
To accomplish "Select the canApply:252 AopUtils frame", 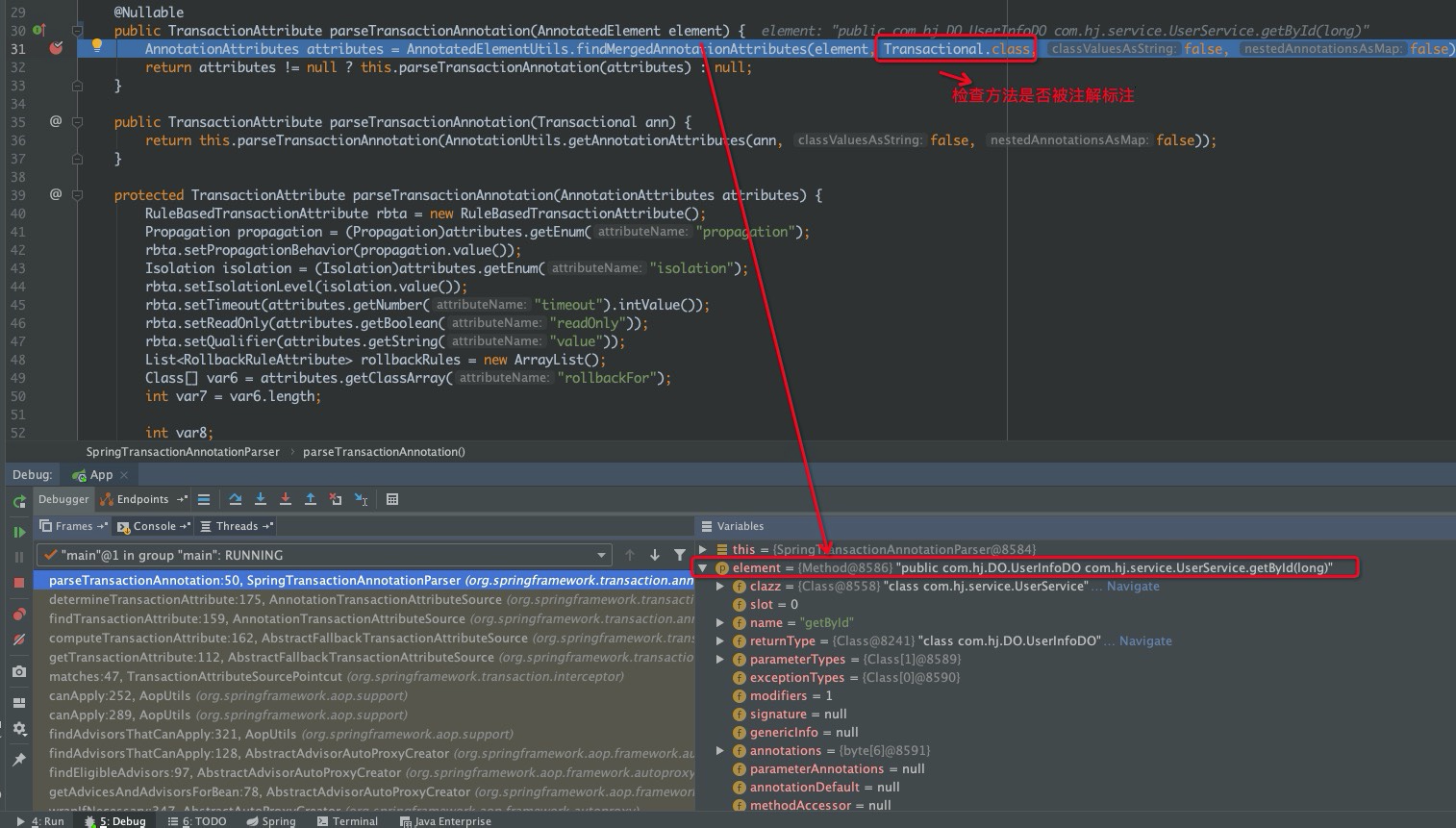I will pos(364,695).
